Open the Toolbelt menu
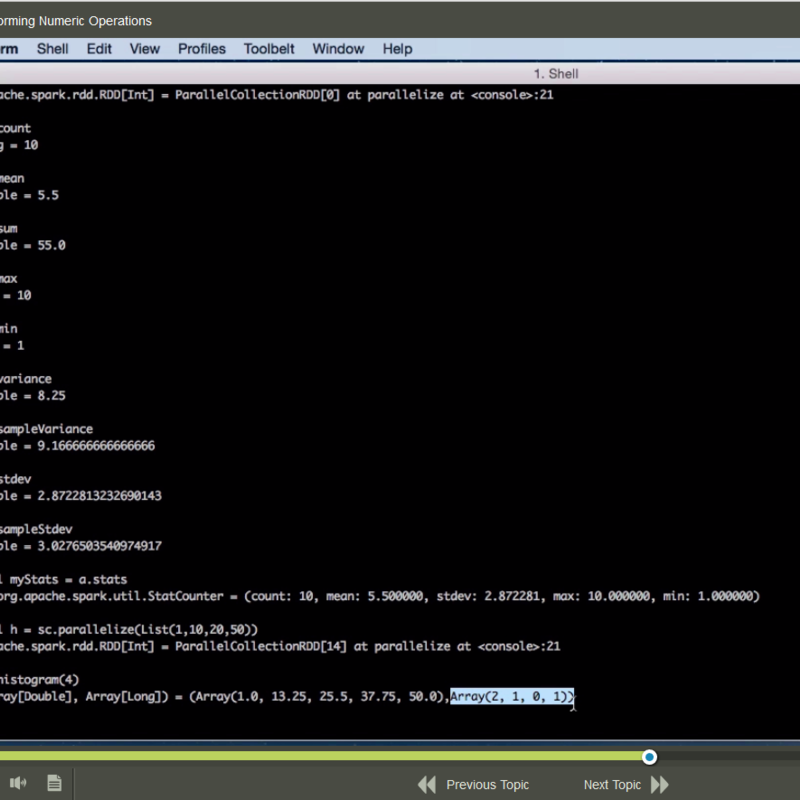Image resolution: width=800 pixels, height=800 pixels. [269, 49]
